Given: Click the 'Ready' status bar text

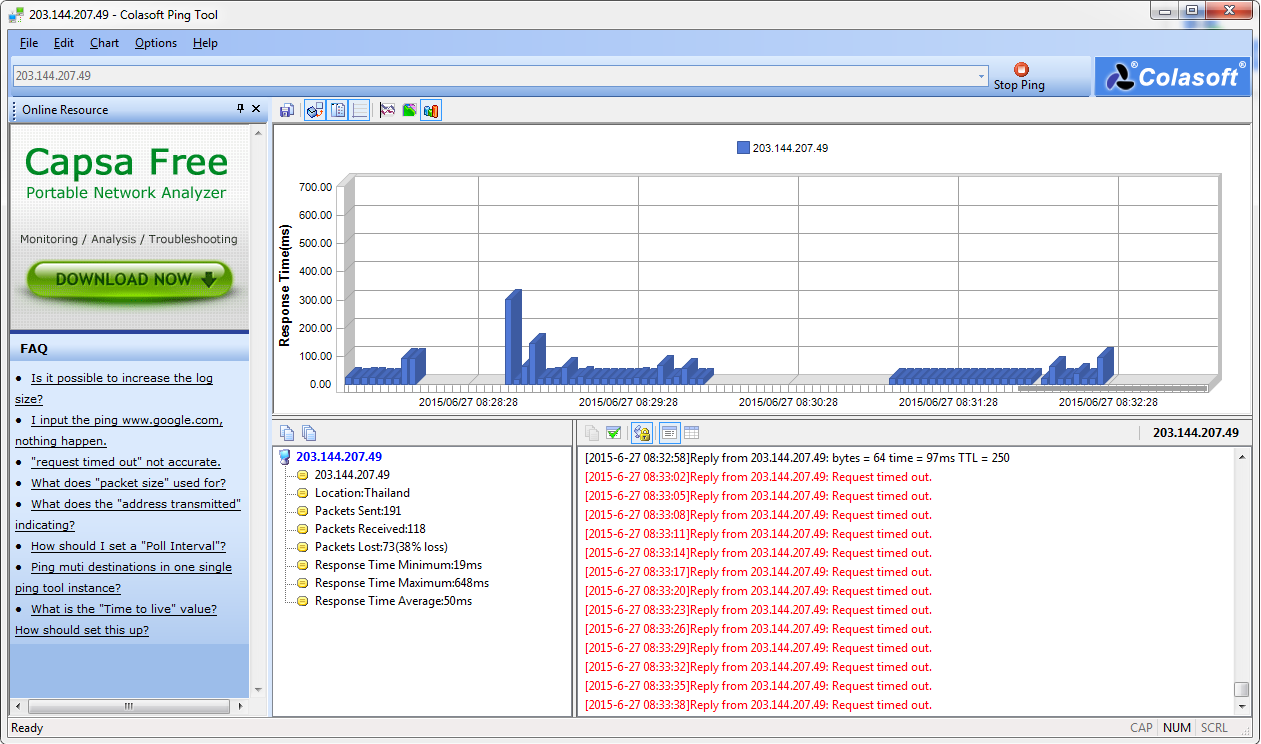Looking at the screenshot, I should 27,728.
